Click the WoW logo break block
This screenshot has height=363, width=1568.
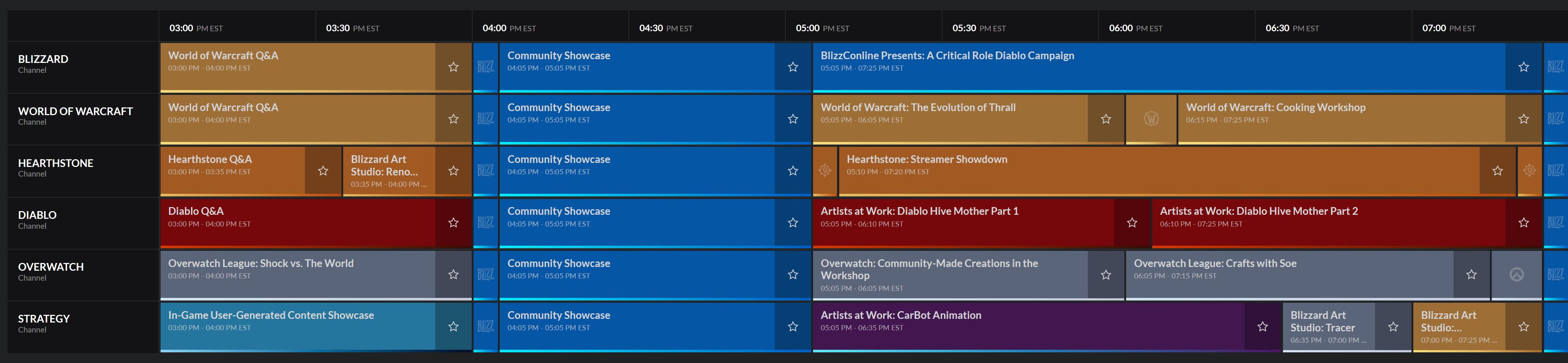click(x=1151, y=119)
